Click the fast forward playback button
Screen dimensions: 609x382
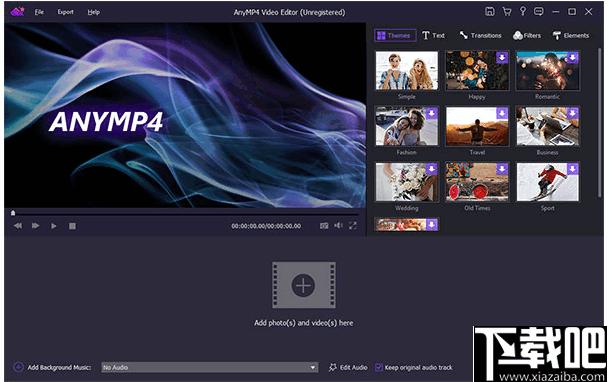tap(35, 226)
